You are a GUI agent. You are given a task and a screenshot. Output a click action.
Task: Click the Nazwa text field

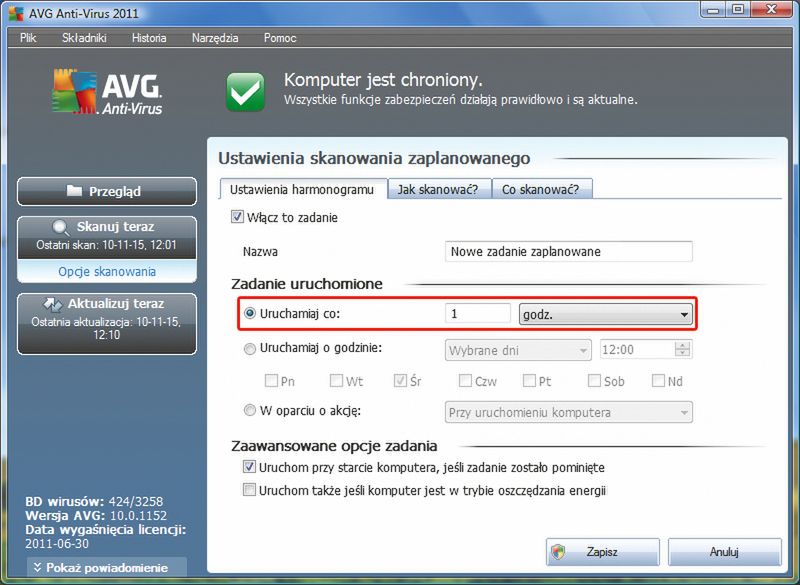(568, 251)
